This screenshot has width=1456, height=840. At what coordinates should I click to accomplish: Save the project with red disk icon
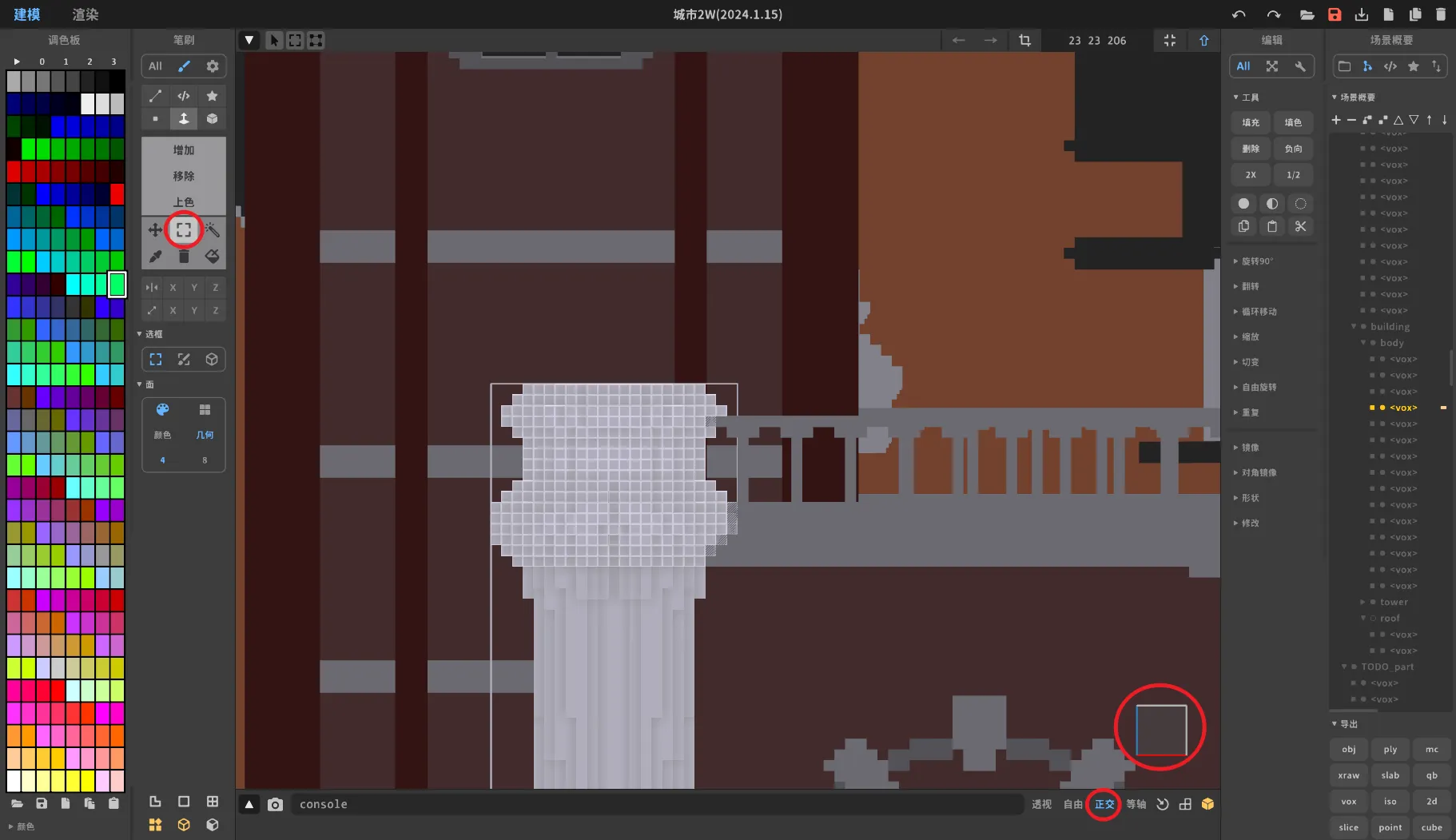click(x=1335, y=14)
